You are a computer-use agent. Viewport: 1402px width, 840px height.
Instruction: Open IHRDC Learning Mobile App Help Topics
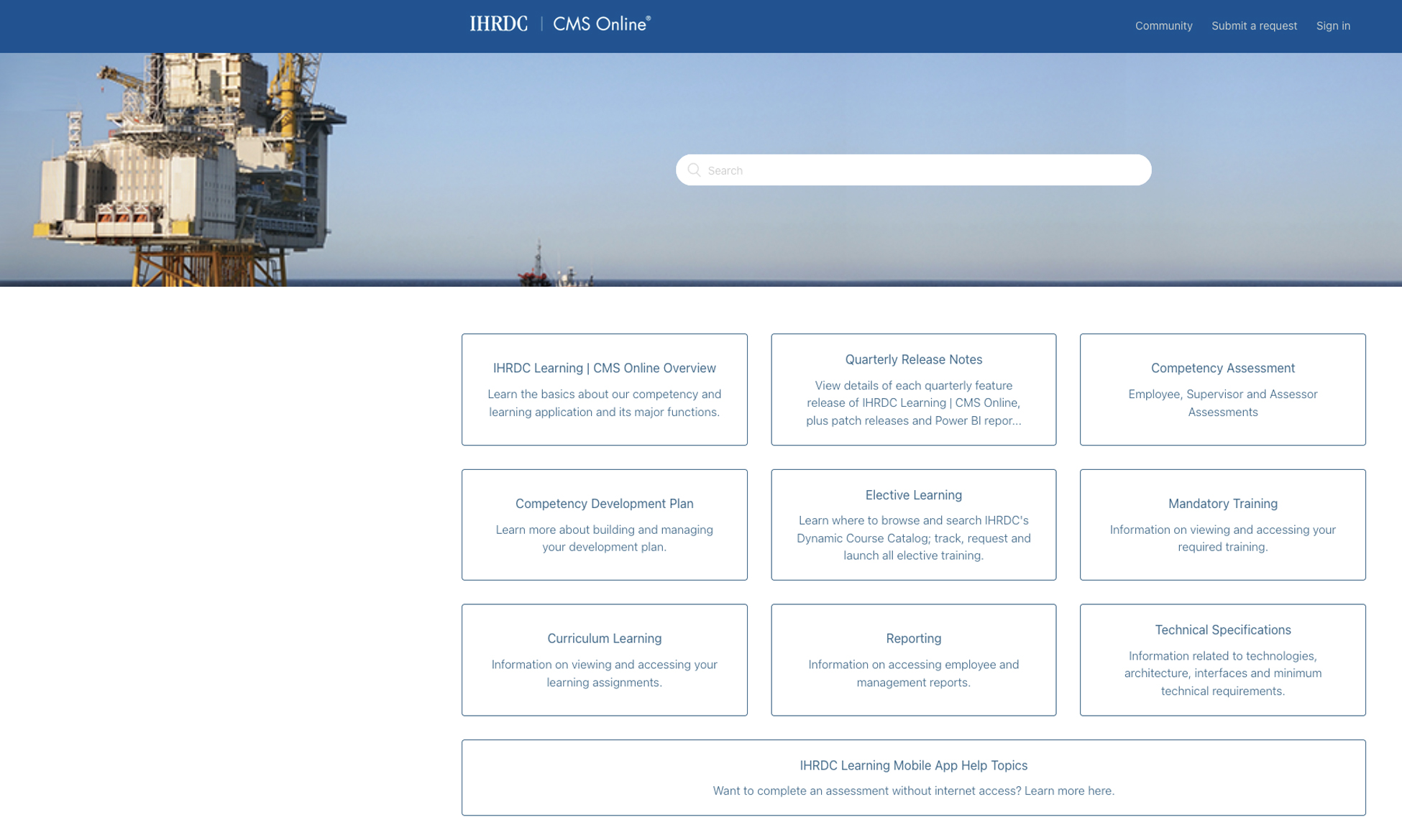pyautogui.click(x=913, y=777)
